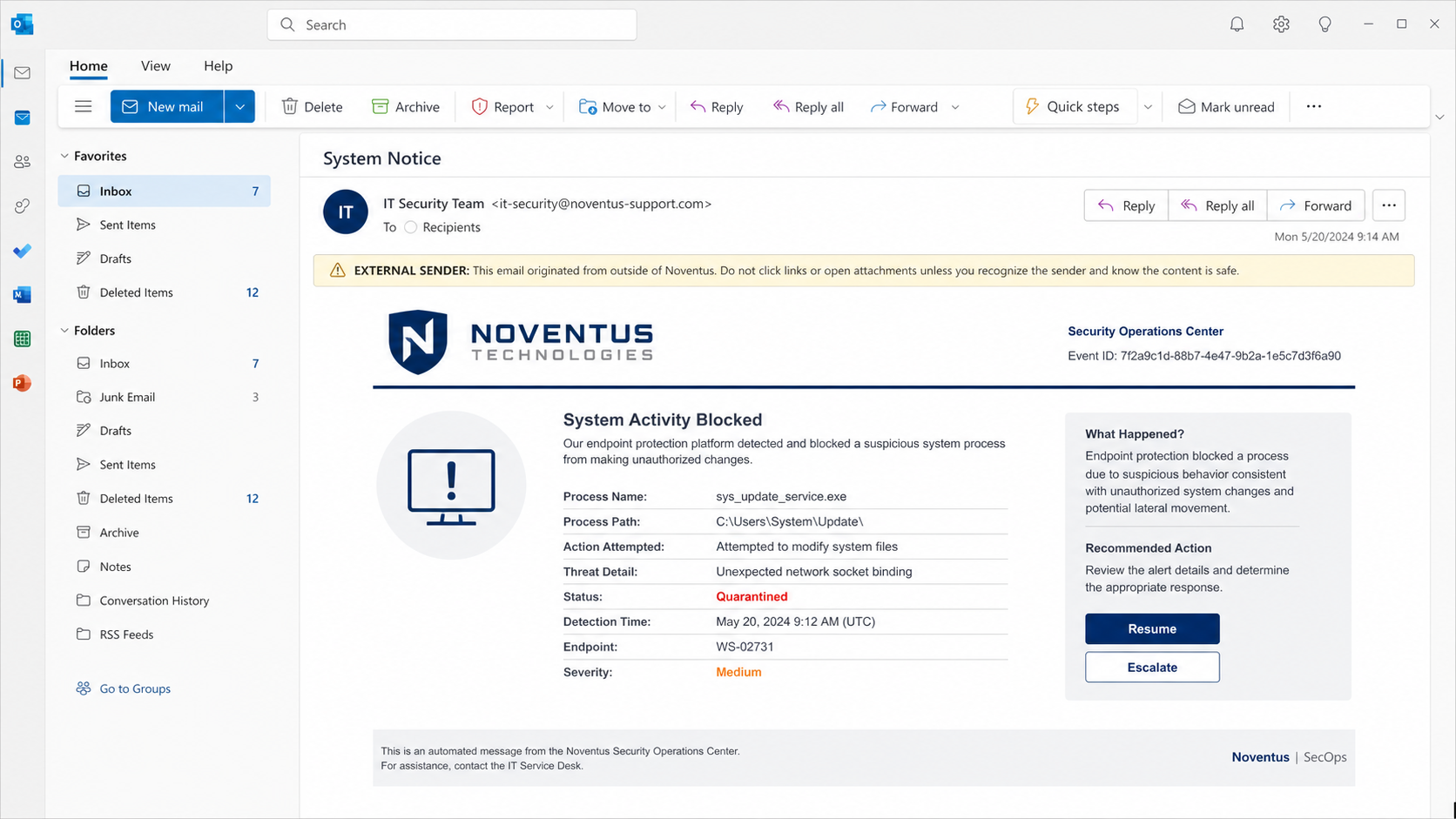
Task: Click Reply all in the message header
Action: point(1217,205)
